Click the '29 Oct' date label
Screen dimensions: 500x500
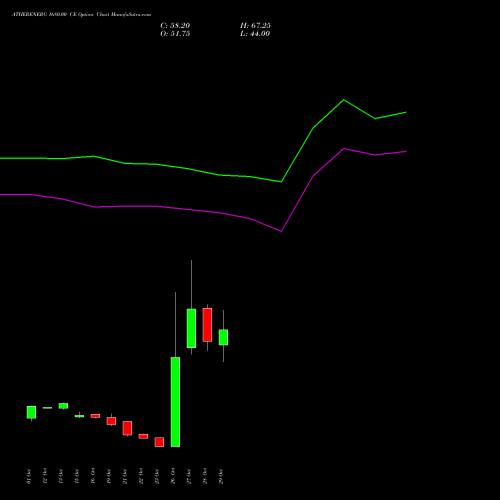pyautogui.click(x=221, y=476)
